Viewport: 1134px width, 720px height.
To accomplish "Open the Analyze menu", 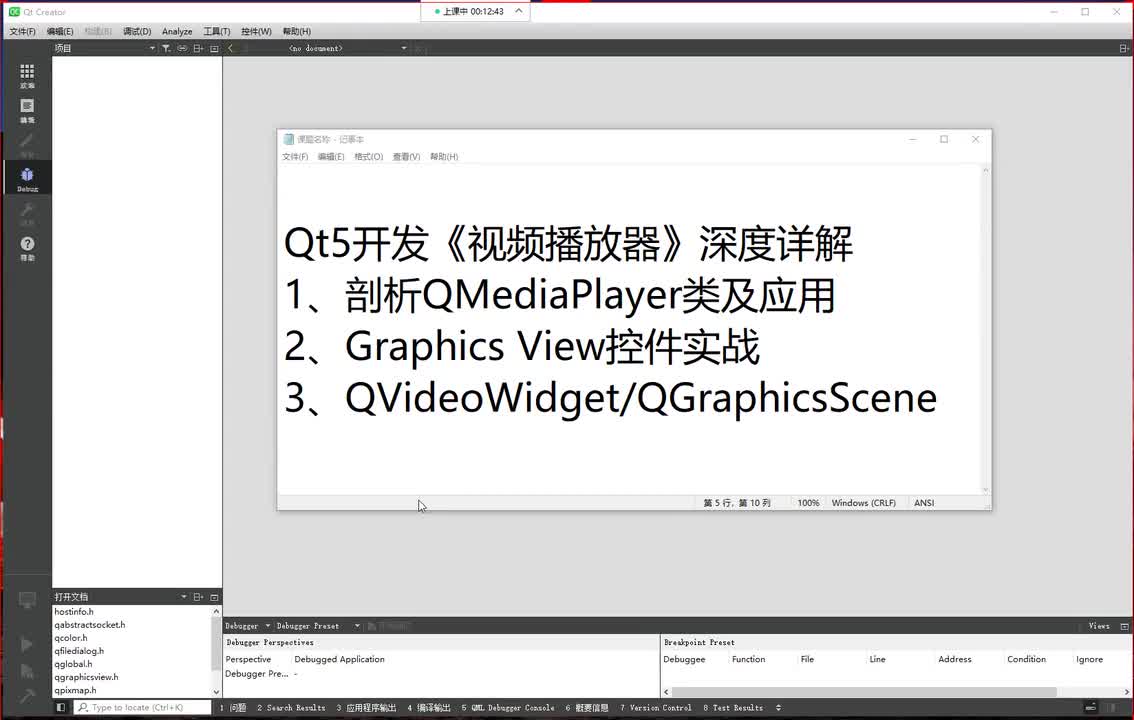I will coord(177,31).
